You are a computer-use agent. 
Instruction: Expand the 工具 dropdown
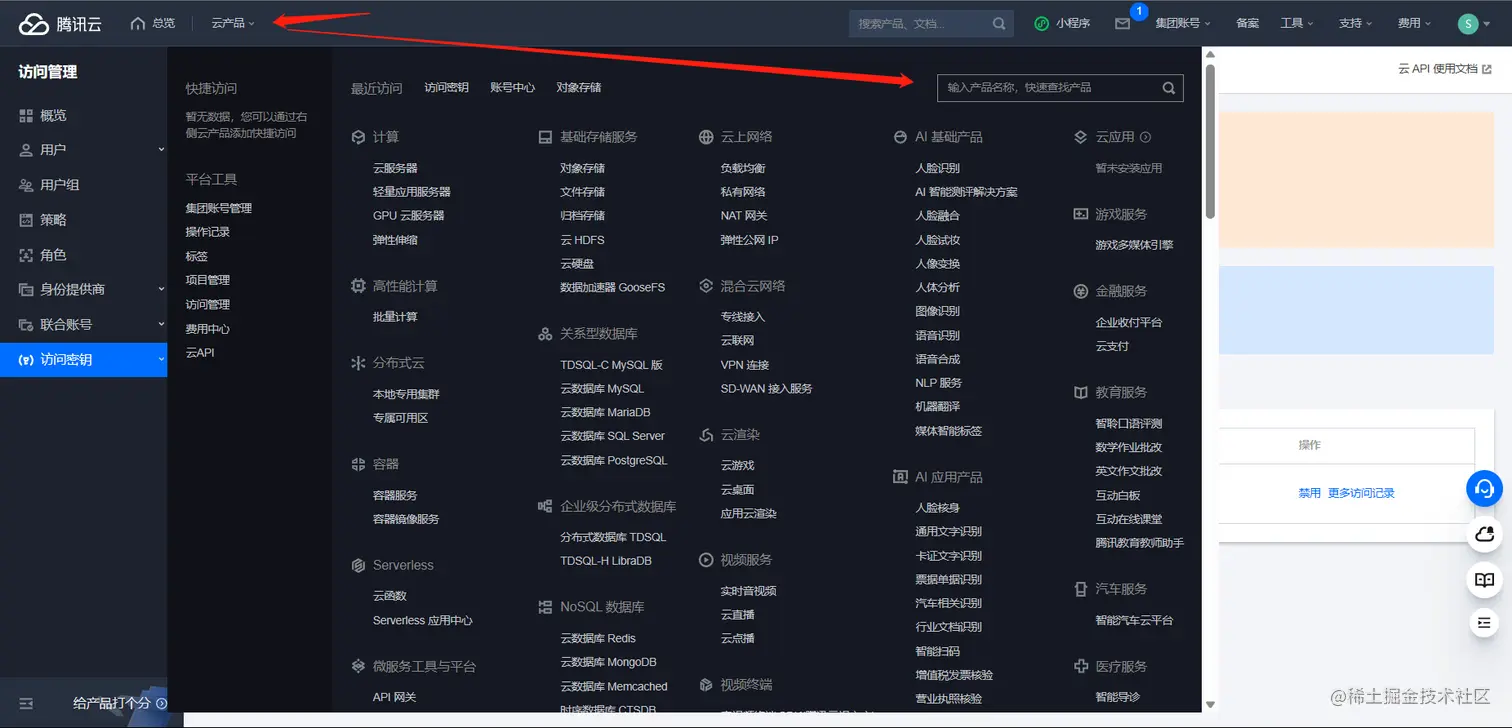point(1297,23)
